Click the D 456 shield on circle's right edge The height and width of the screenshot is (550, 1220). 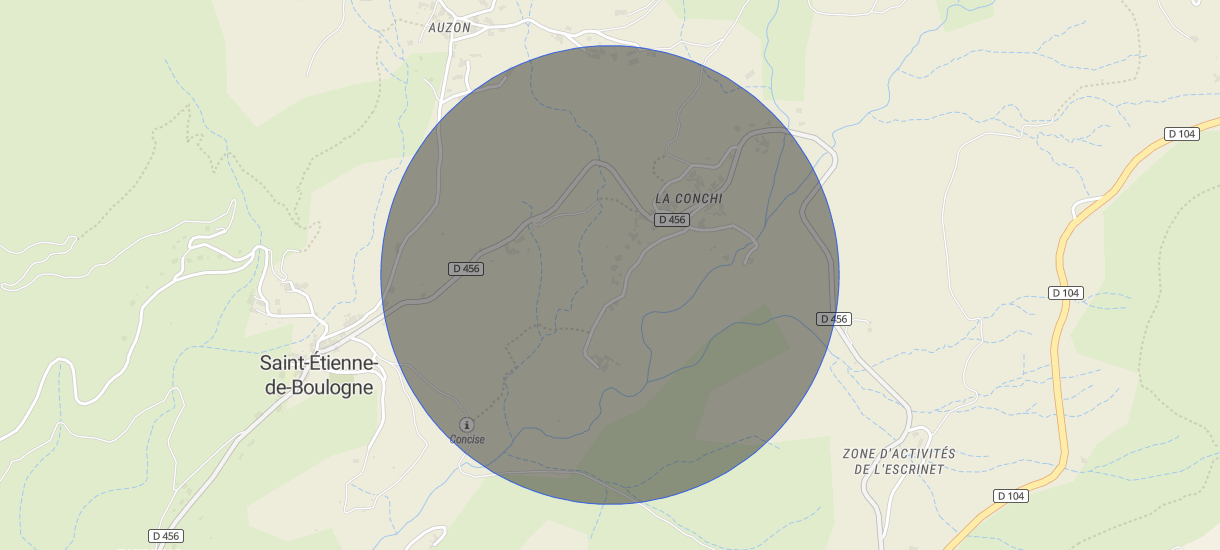tap(834, 319)
